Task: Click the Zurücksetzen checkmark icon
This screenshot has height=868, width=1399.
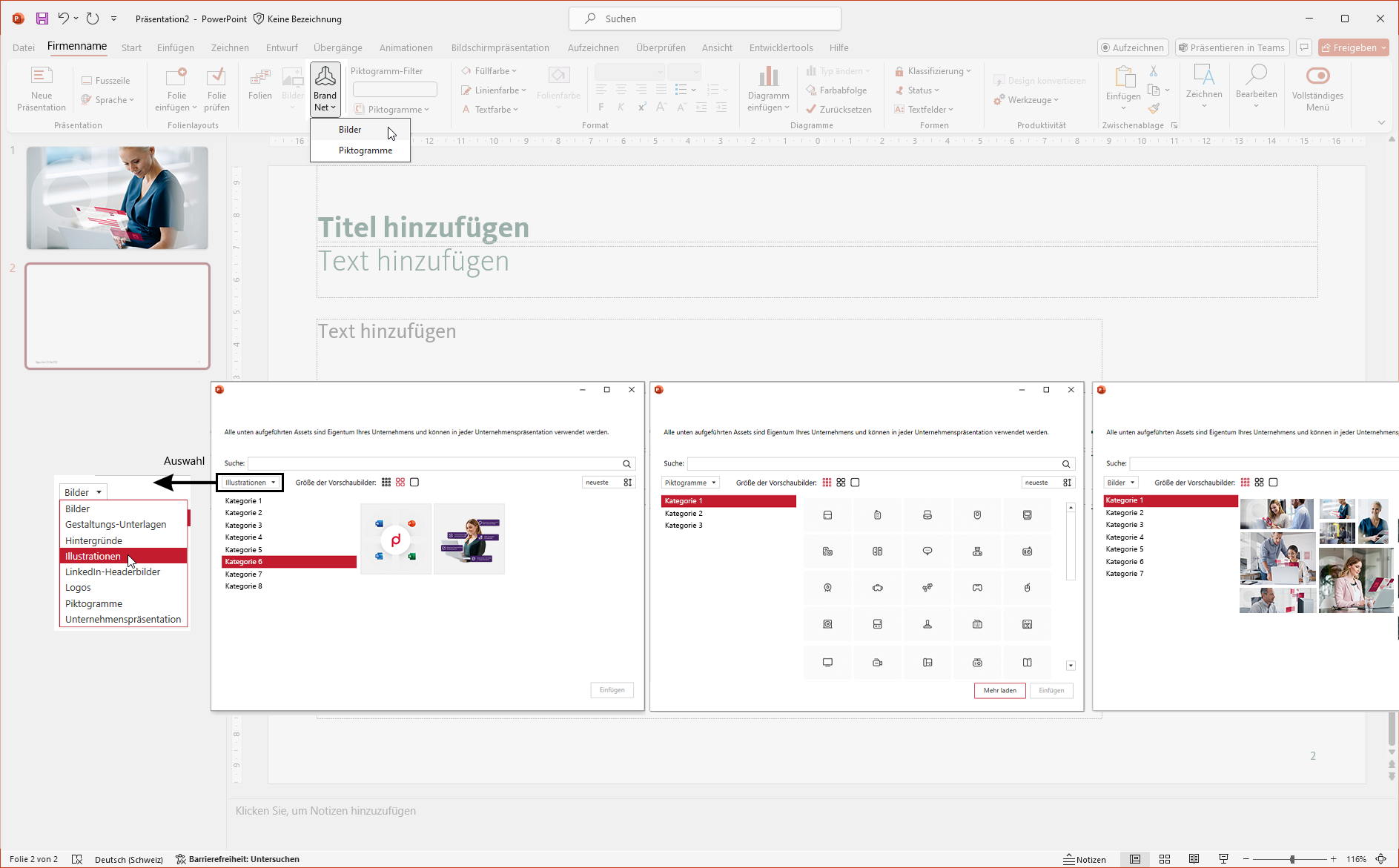Action: pyautogui.click(x=811, y=109)
